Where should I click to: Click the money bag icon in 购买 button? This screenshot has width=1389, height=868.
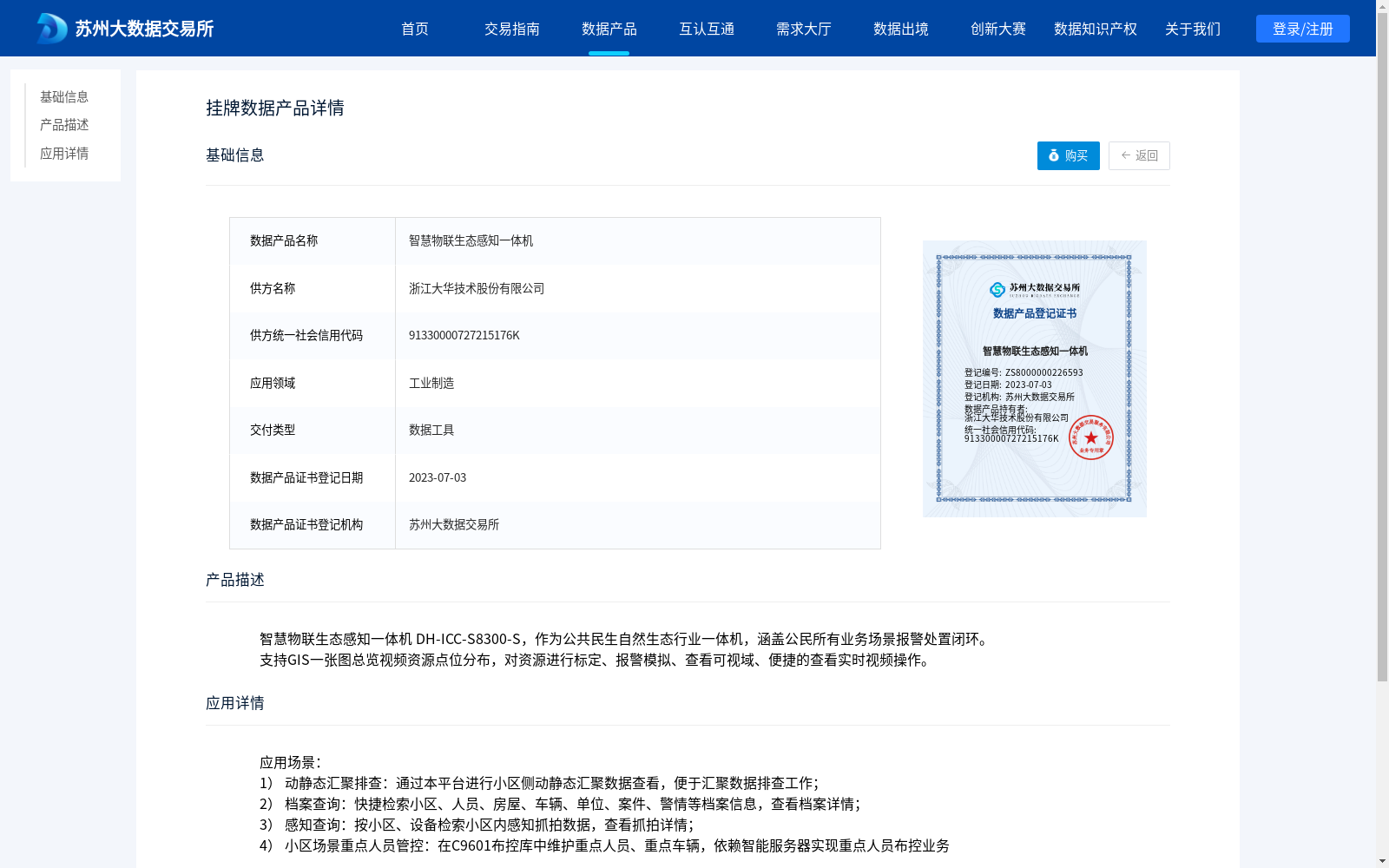(x=1054, y=155)
